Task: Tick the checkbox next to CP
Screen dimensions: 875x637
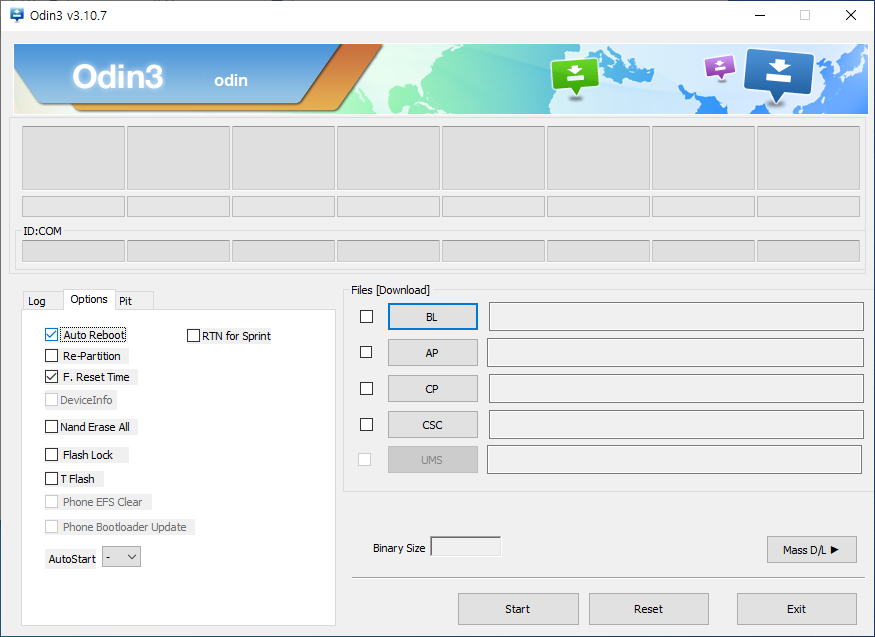Action: click(x=367, y=389)
